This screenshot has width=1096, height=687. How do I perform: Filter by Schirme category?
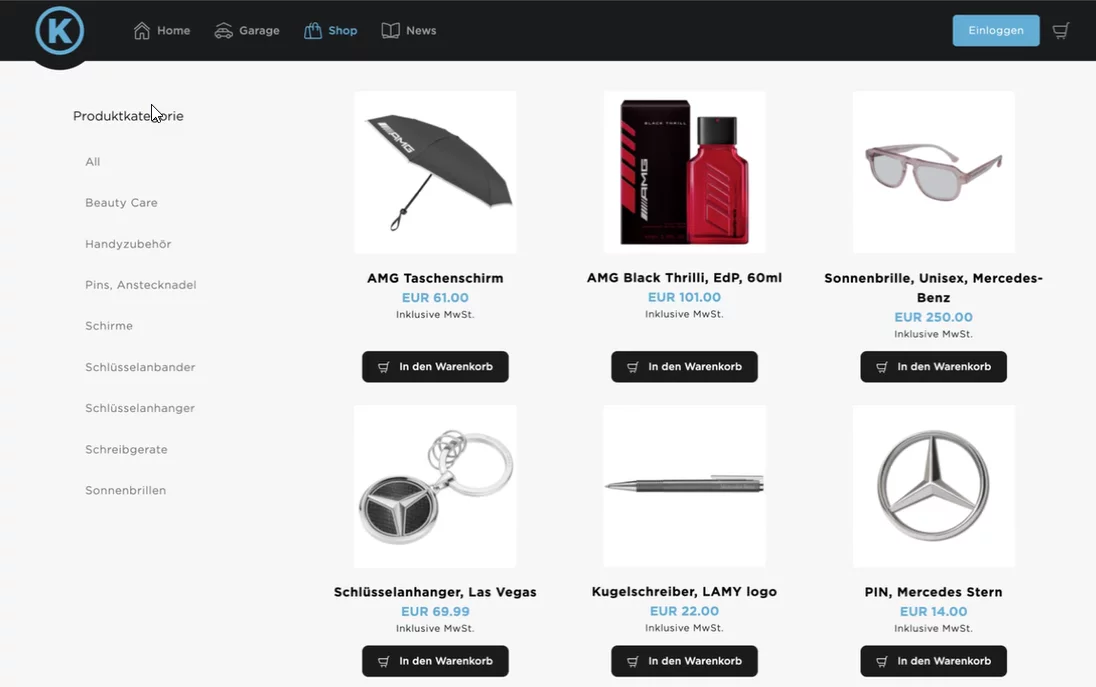(x=109, y=326)
